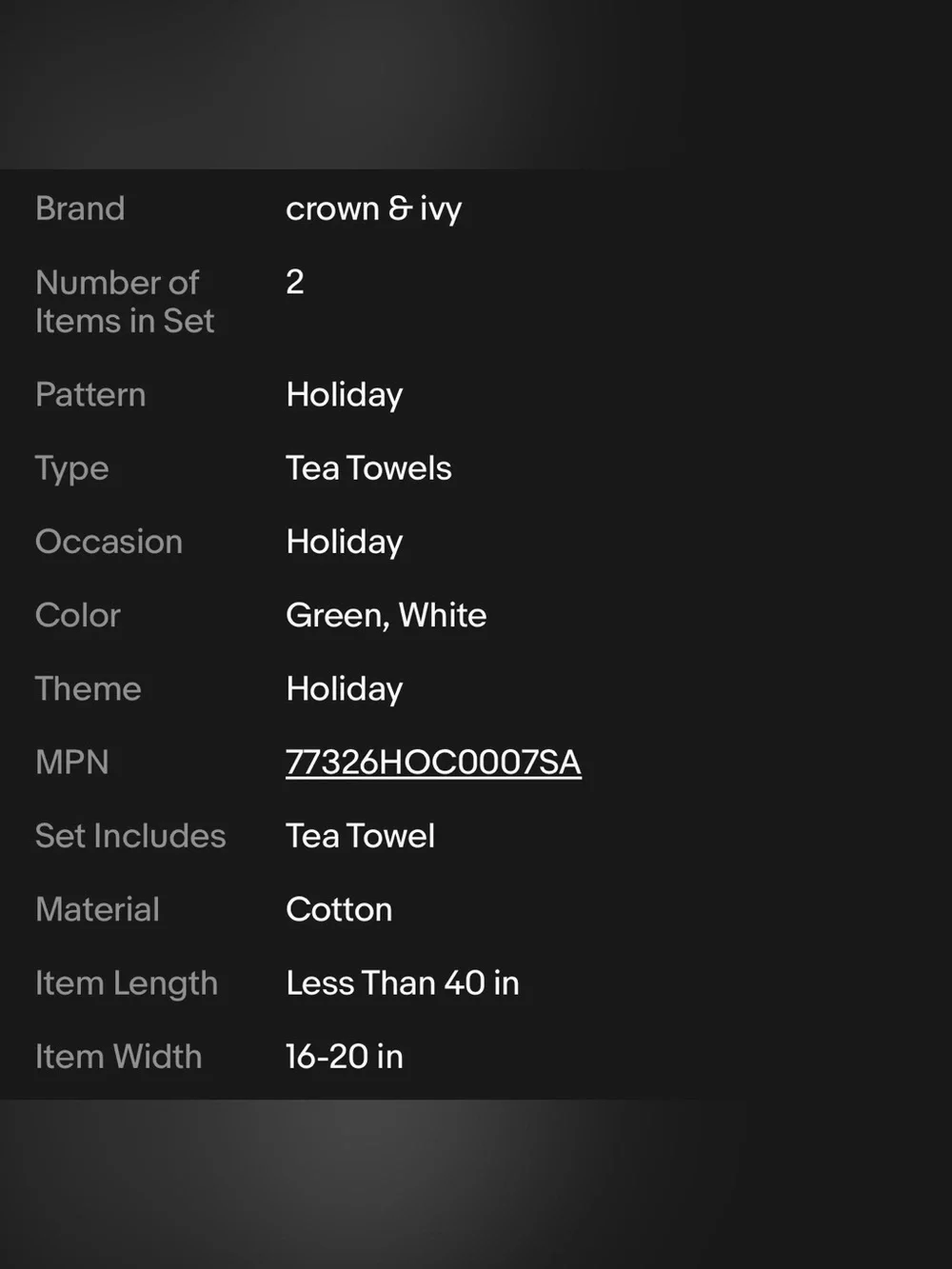Select the Less Than 40 in value

(403, 982)
